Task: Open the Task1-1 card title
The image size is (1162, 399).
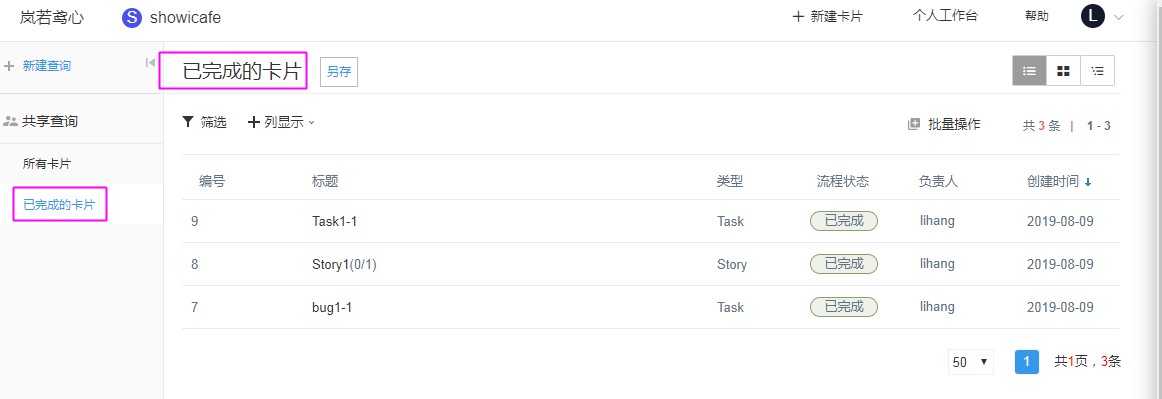Action: (335, 222)
